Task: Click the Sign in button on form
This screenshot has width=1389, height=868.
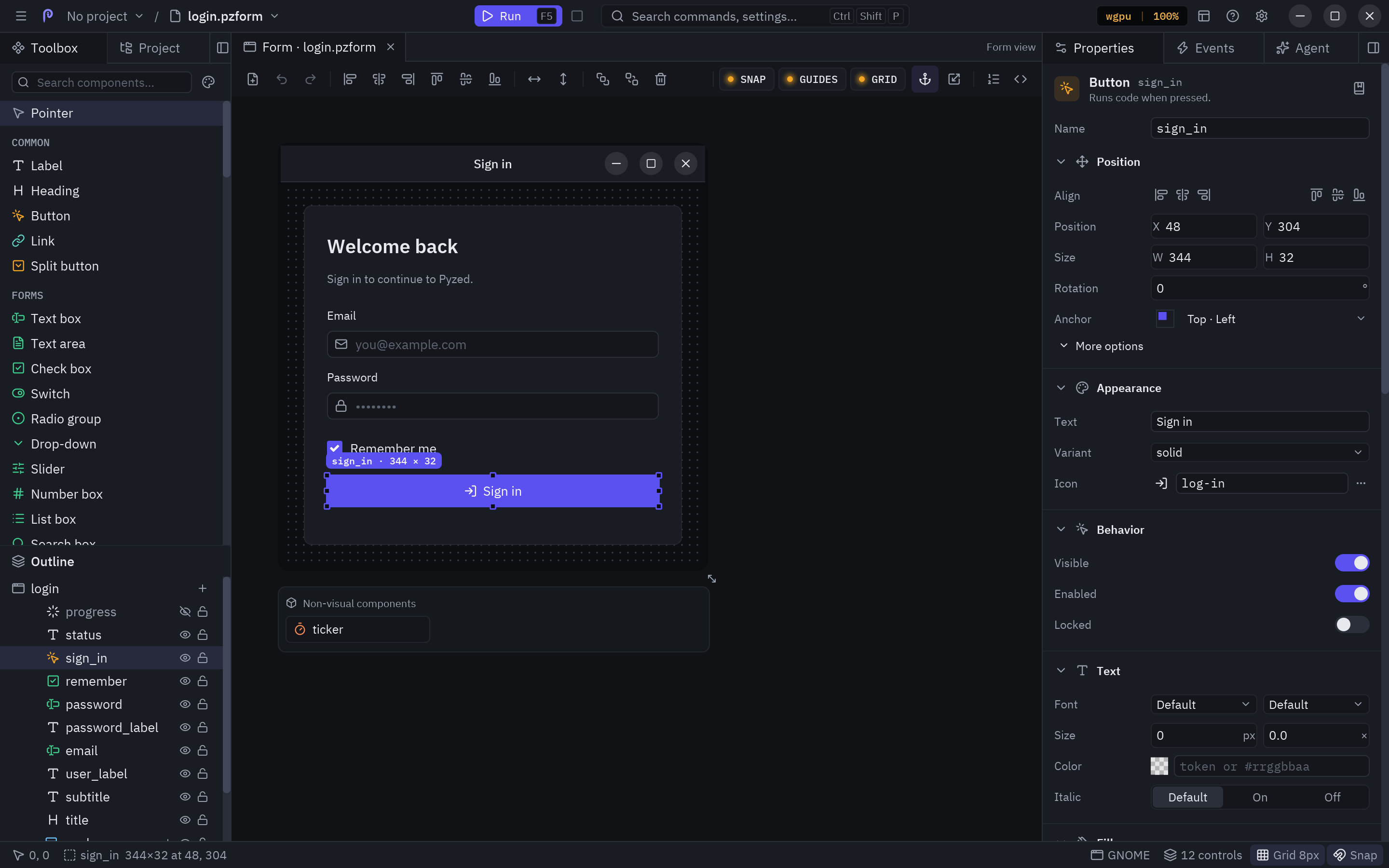Action: click(x=493, y=491)
